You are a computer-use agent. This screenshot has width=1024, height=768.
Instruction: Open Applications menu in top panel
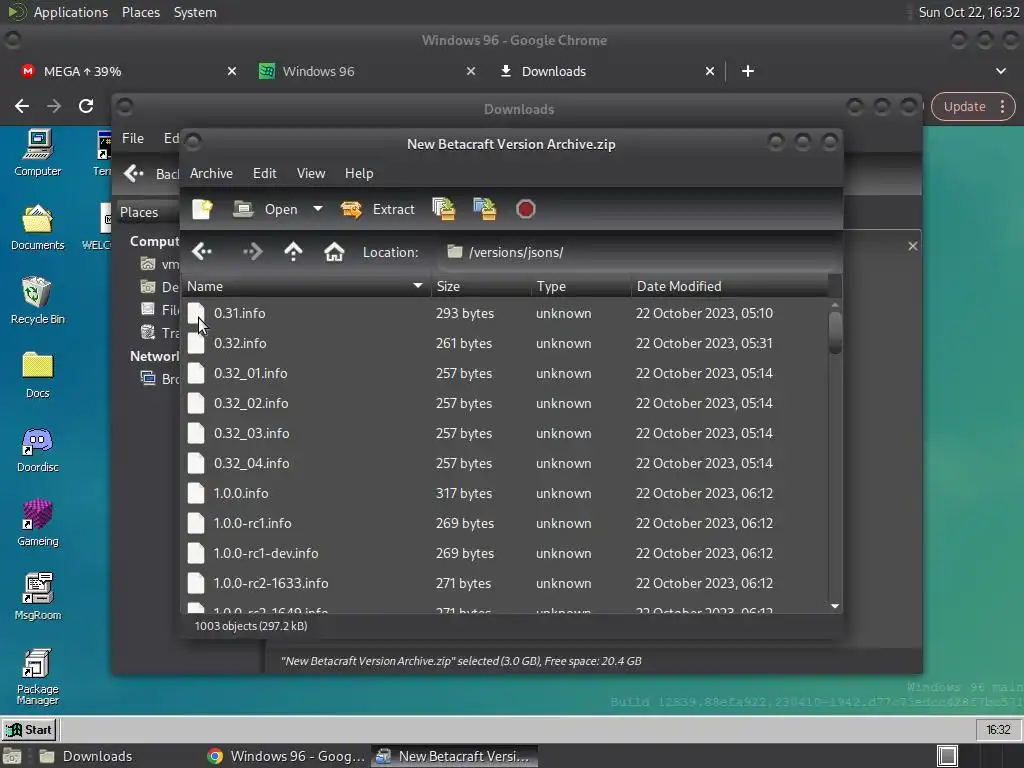[x=71, y=12]
